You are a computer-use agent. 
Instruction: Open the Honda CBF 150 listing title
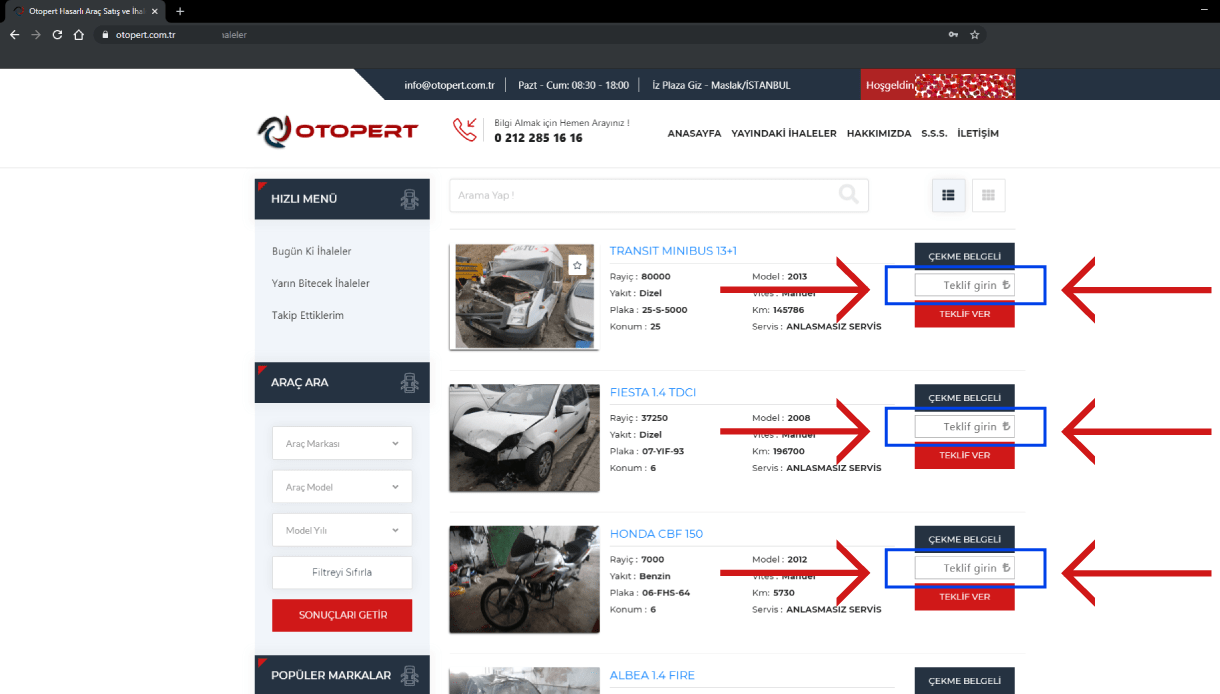click(x=656, y=534)
